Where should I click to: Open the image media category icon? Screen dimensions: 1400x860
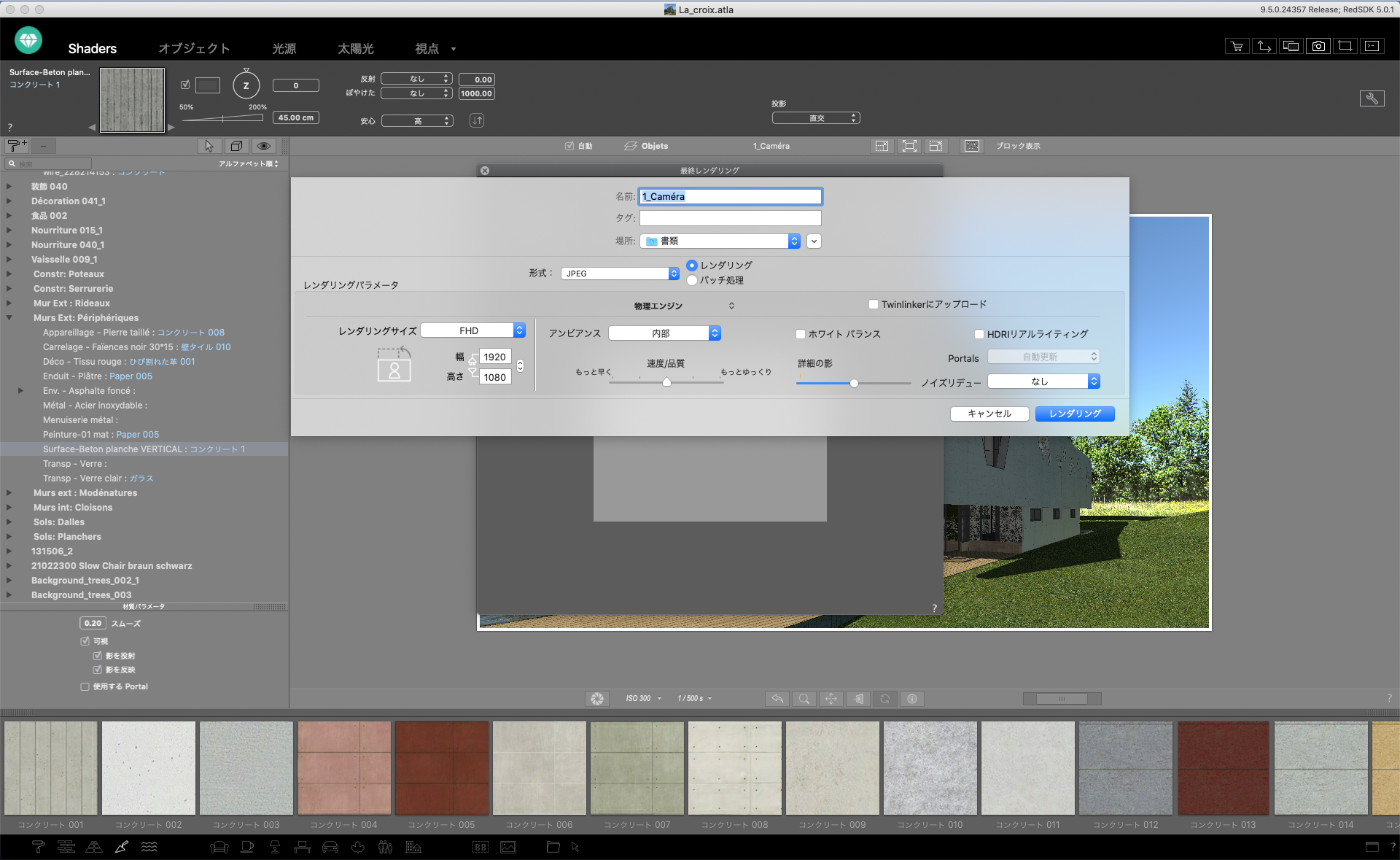click(508, 847)
